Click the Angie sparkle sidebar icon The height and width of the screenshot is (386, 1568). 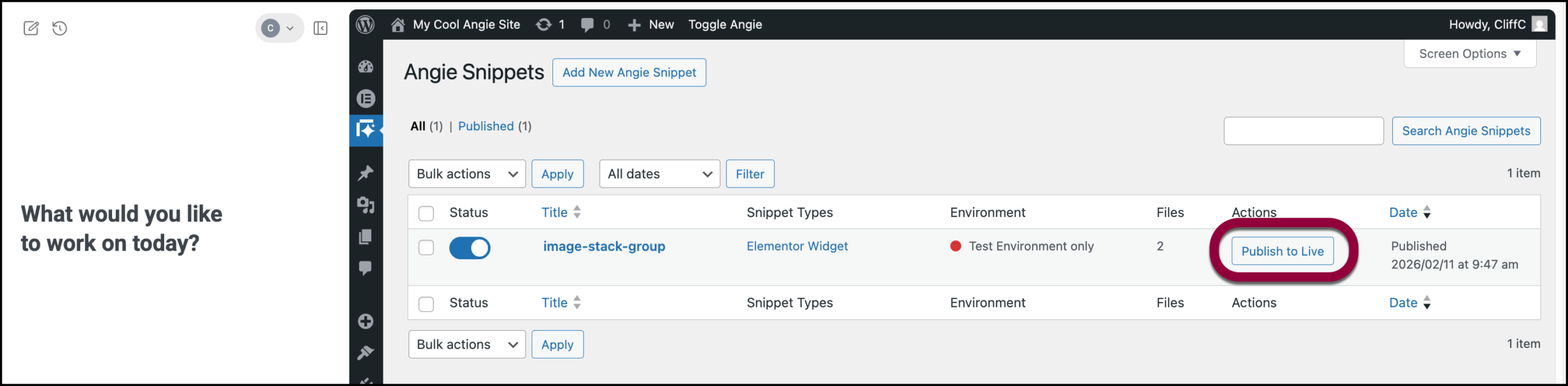tap(366, 130)
